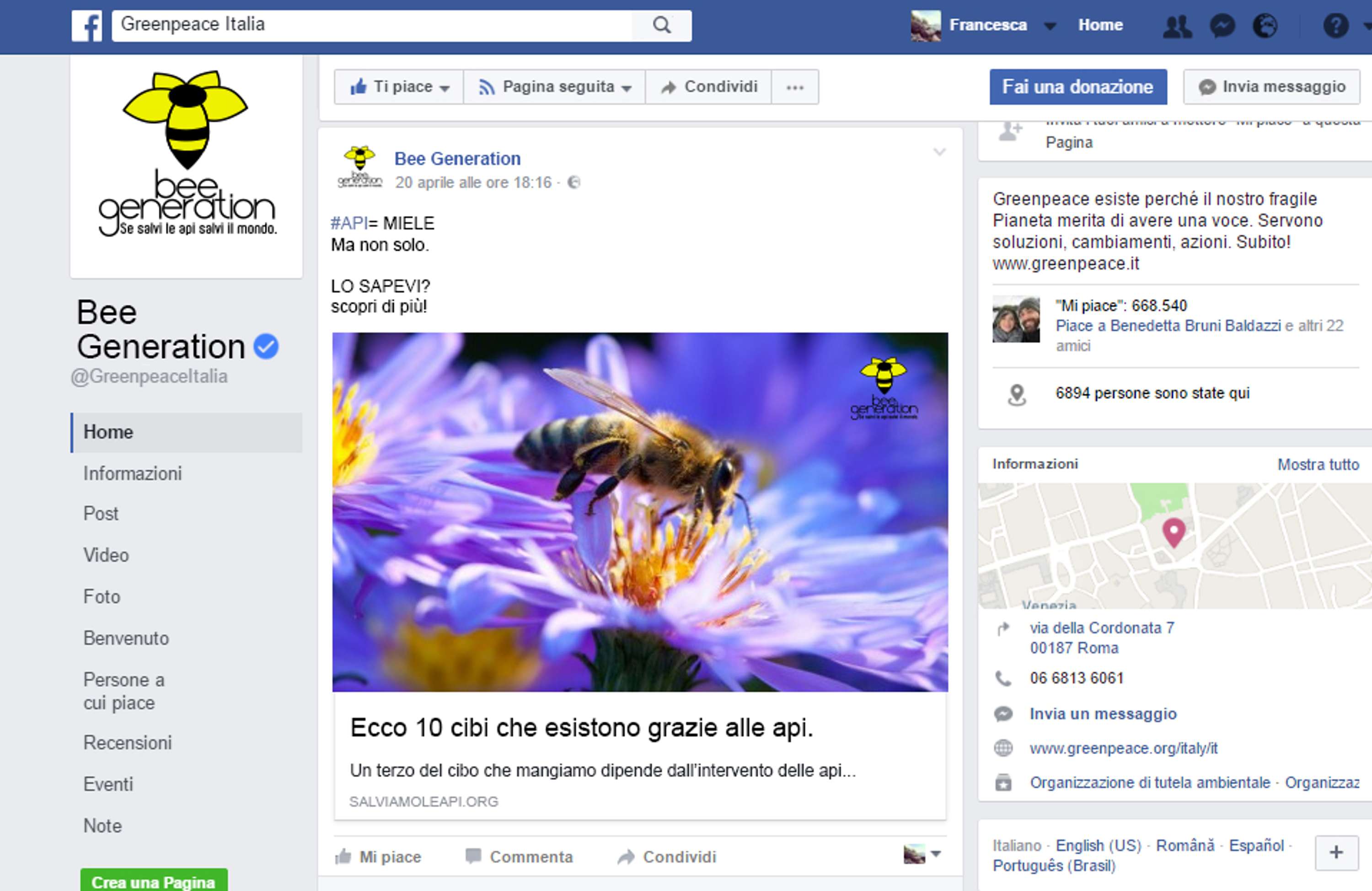Open the Video sidebar section

(x=106, y=555)
